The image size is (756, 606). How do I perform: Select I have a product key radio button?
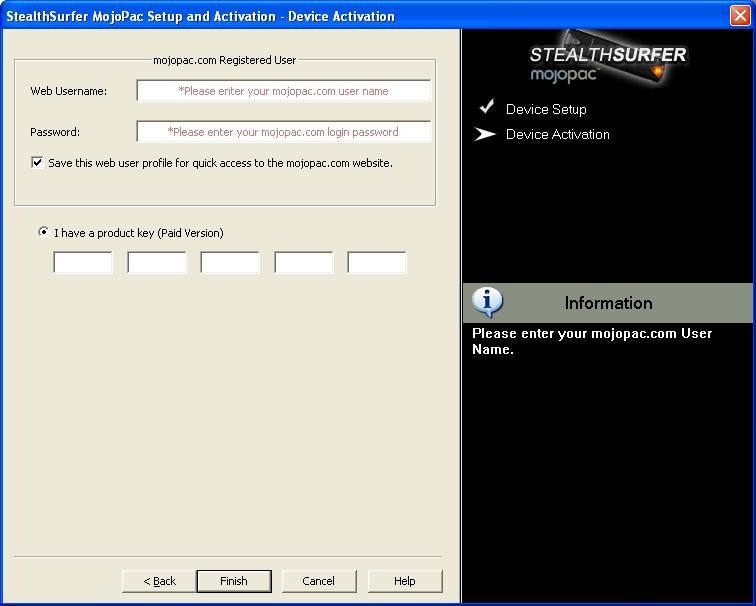pos(43,232)
